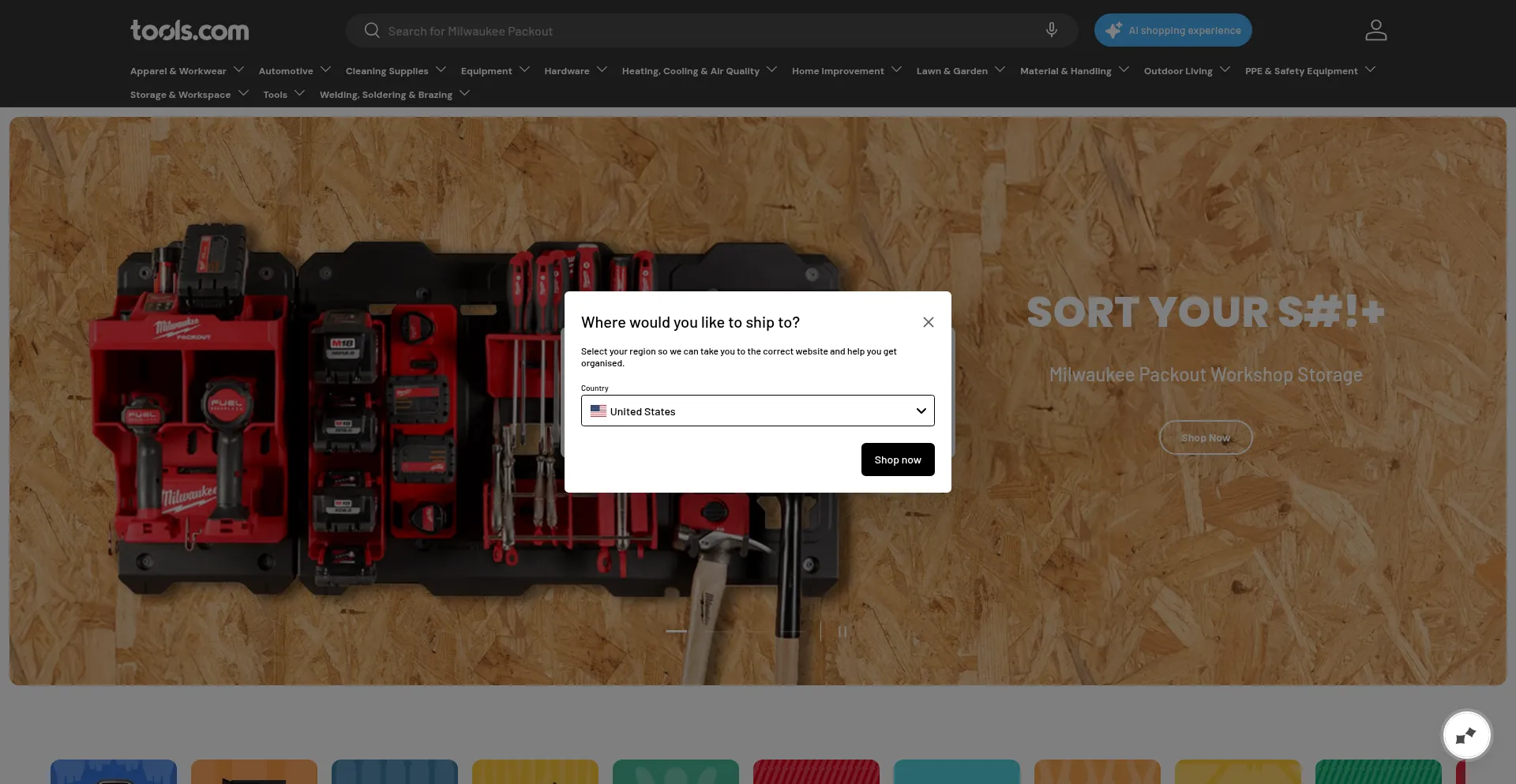Select the first carousel slide indicator

coord(676,632)
